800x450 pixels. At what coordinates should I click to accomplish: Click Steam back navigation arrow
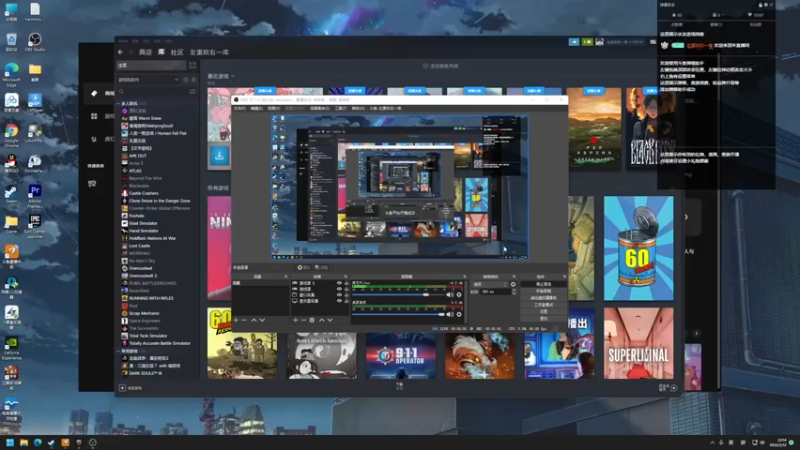click(x=120, y=52)
